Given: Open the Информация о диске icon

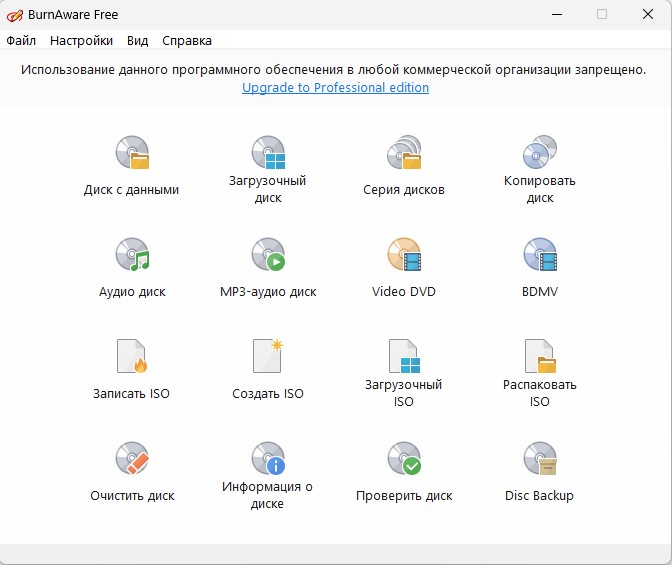Looking at the screenshot, I should 268,458.
